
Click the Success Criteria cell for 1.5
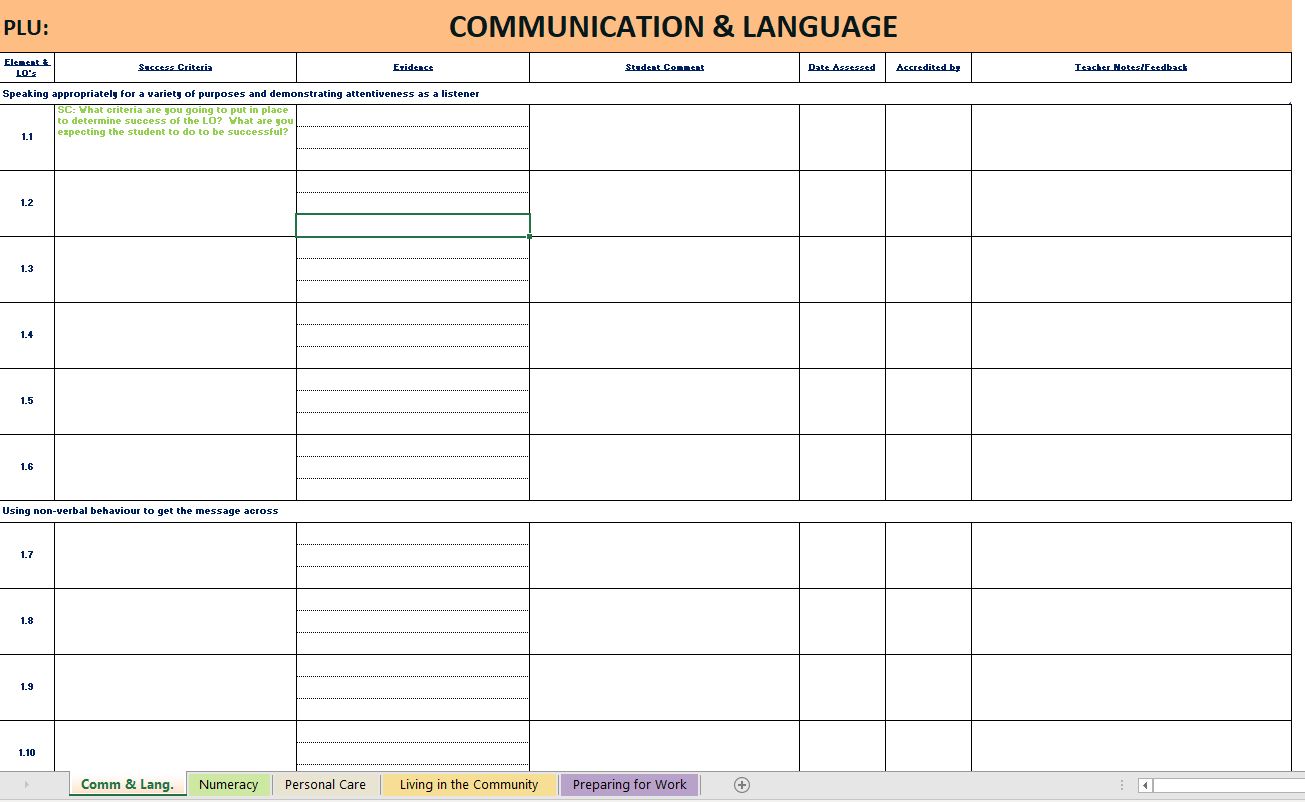click(175, 401)
